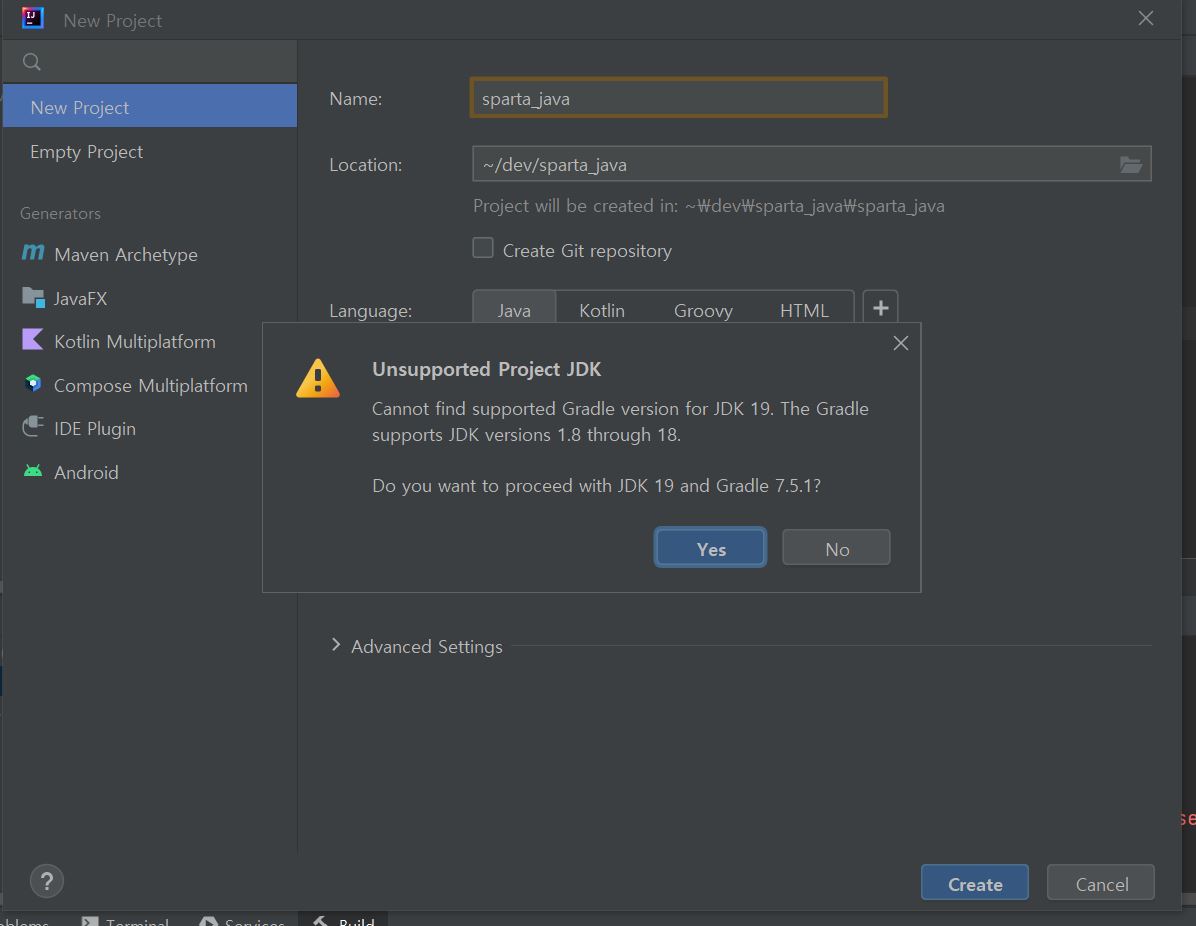Screen dimensions: 1196x926
Task: Click the IntelliJ IDEA logo icon
Action: (x=33, y=18)
